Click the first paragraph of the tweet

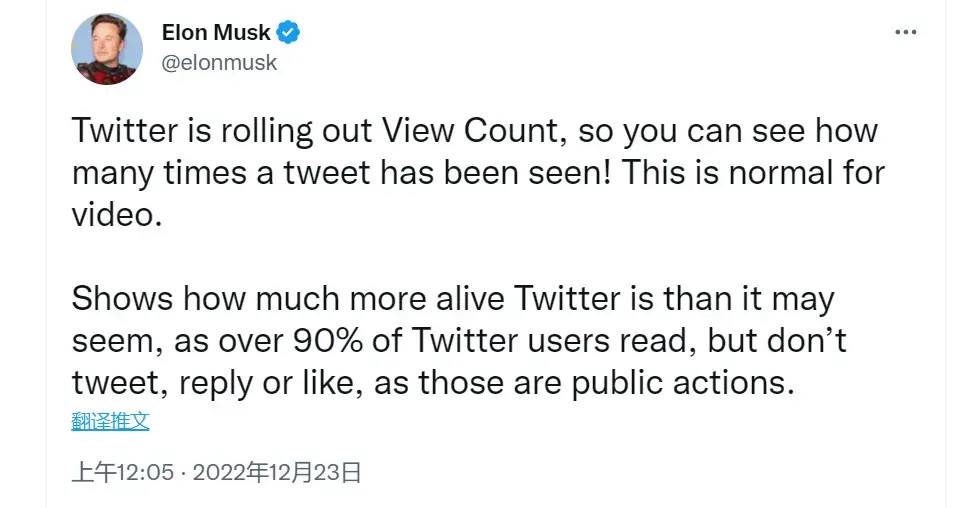pos(477,173)
